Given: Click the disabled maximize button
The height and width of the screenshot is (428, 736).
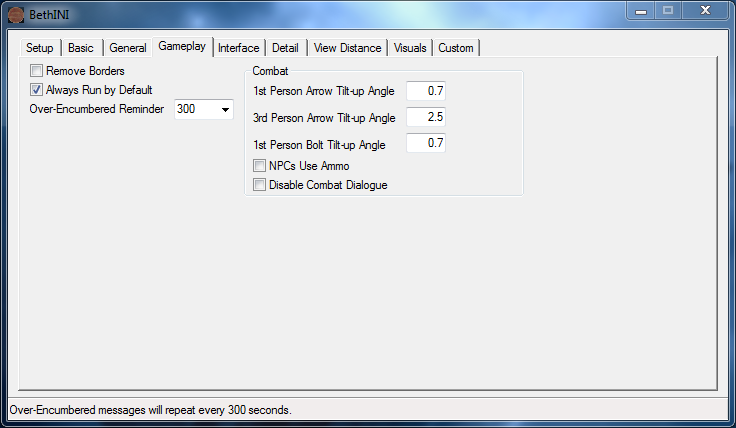Looking at the screenshot, I should [668, 11].
